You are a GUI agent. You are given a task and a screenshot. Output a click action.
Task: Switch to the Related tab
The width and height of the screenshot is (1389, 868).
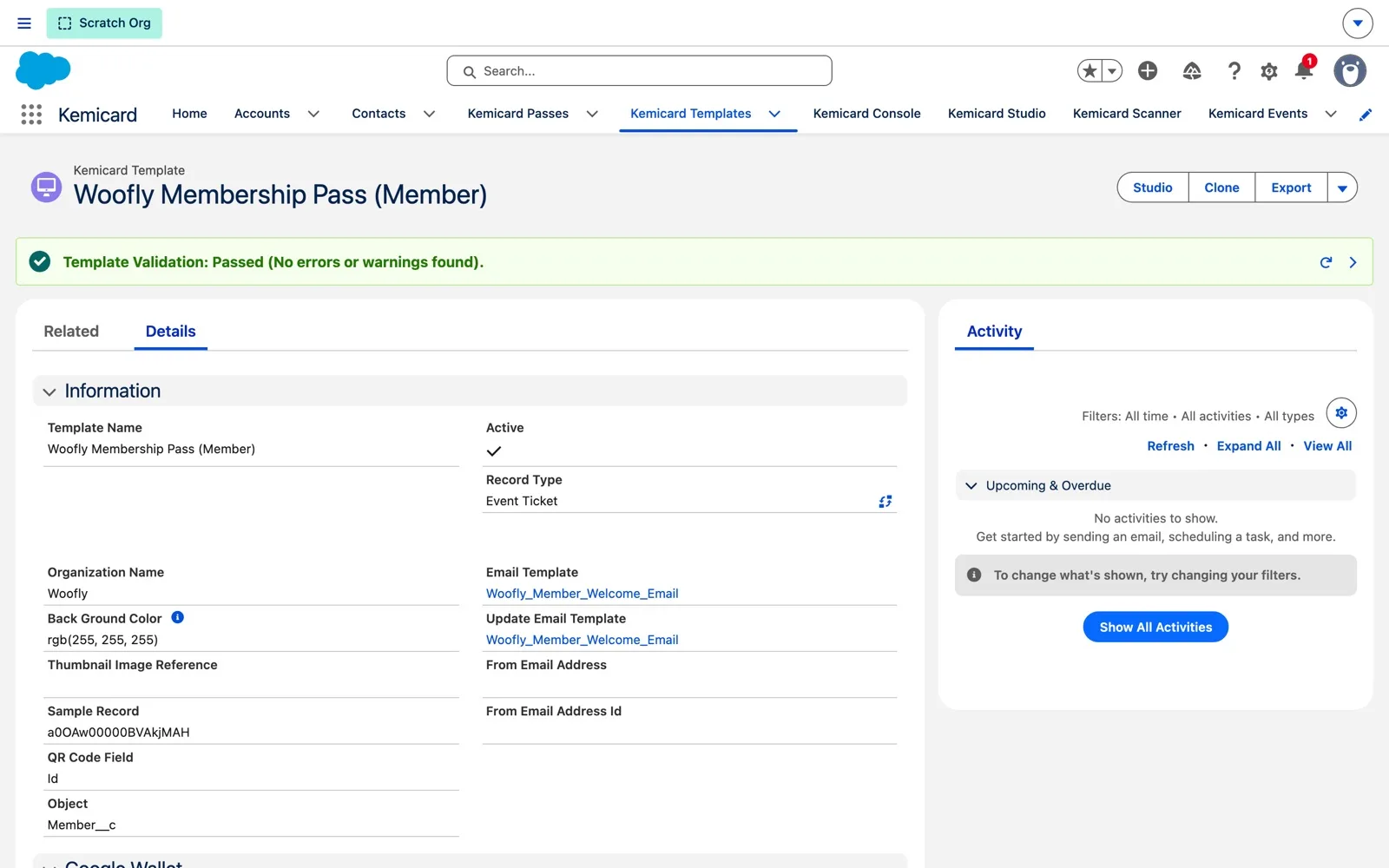point(71,332)
